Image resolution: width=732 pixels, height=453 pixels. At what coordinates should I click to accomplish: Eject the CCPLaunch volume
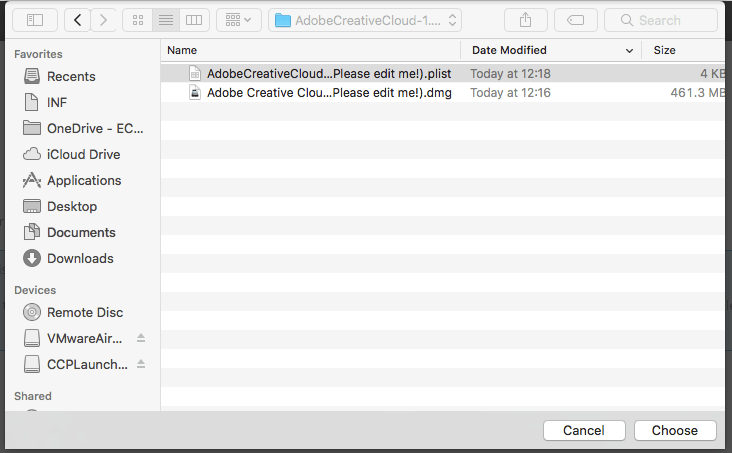click(x=141, y=364)
